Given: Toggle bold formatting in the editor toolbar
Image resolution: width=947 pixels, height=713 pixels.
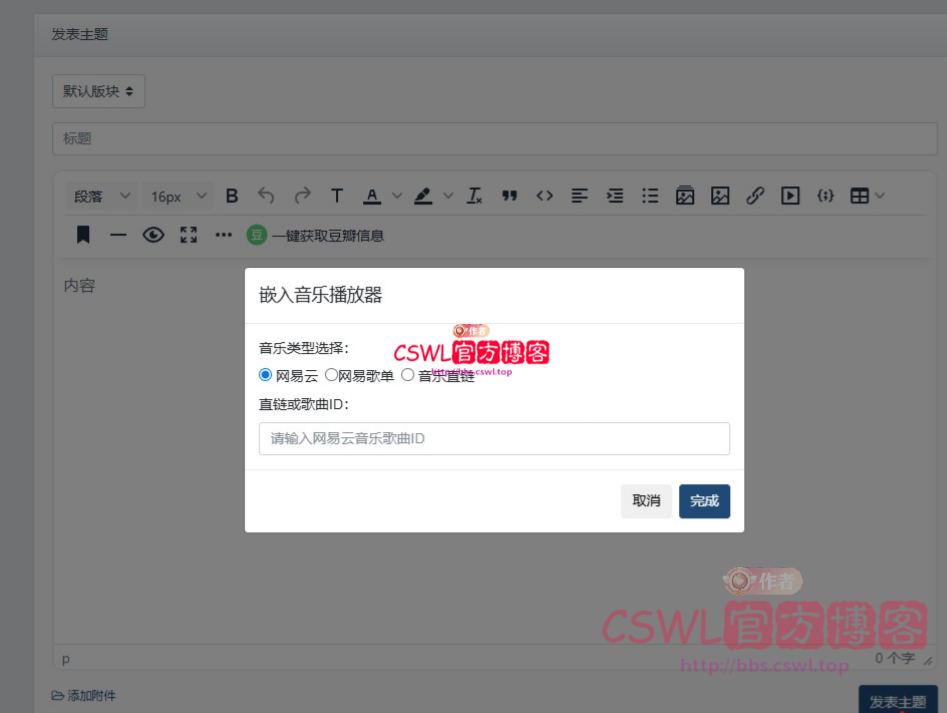Looking at the screenshot, I should click(x=232, y=196).
